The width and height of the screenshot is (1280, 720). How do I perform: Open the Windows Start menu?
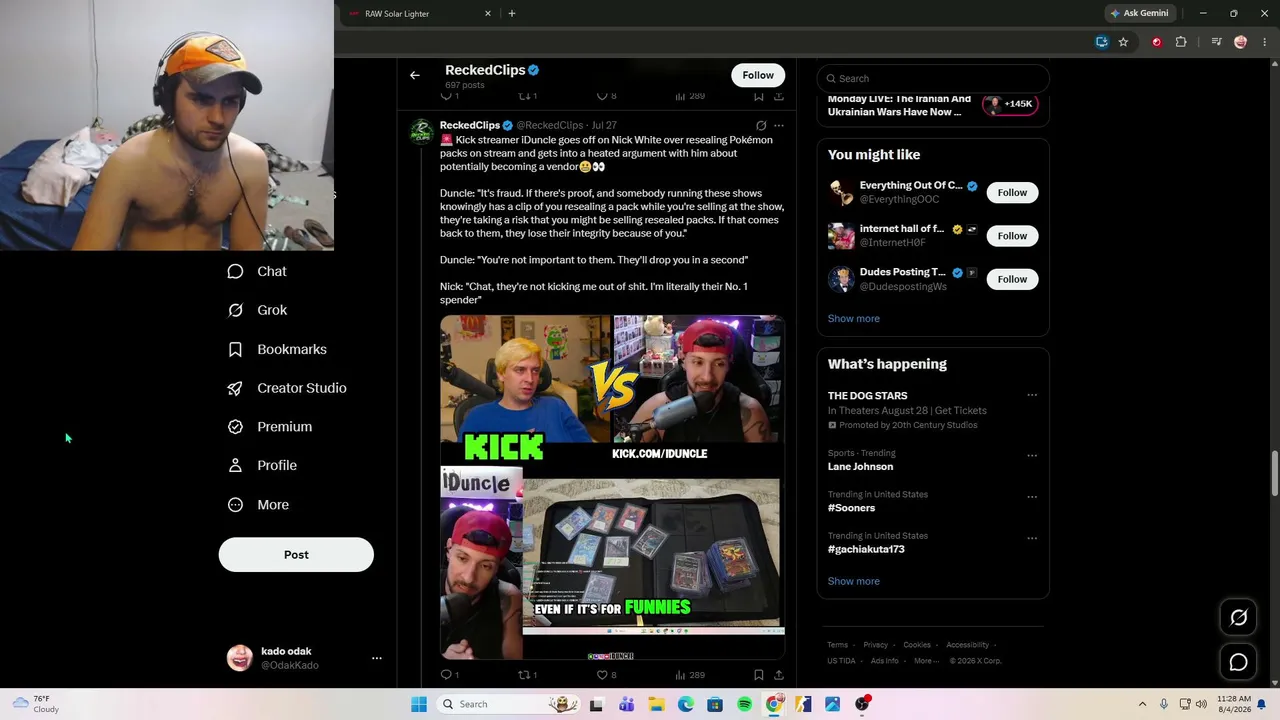pyautogui.click(x=419, y=705)
